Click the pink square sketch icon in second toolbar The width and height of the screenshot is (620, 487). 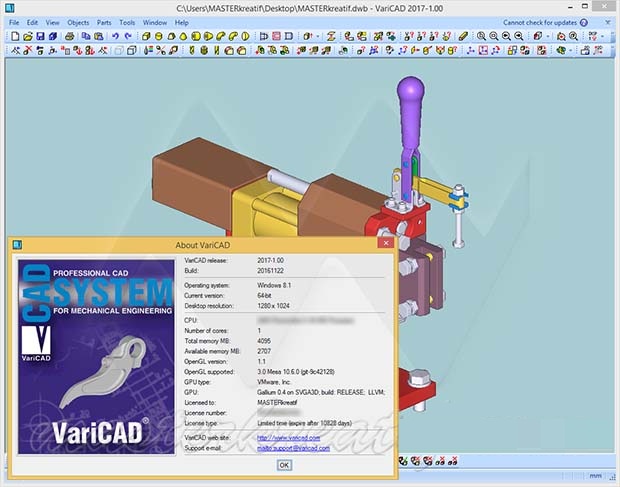(x=483, y=50)
